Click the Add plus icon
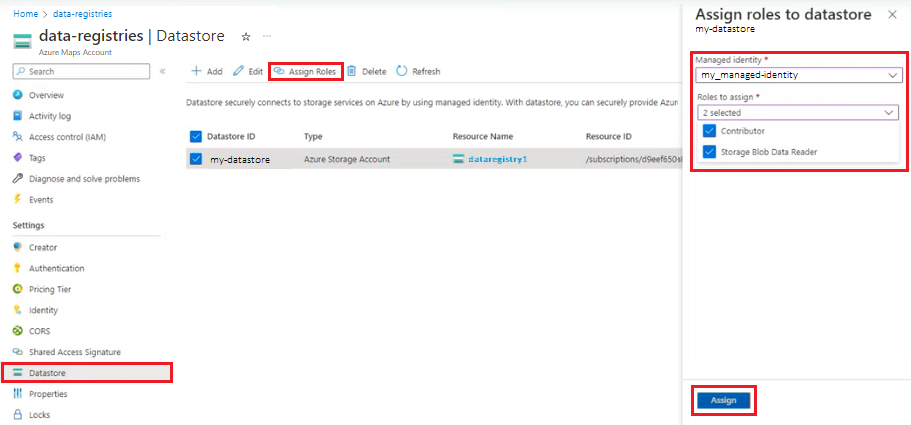This screenshot has height=425, width=911. click(x=196, y=71)
